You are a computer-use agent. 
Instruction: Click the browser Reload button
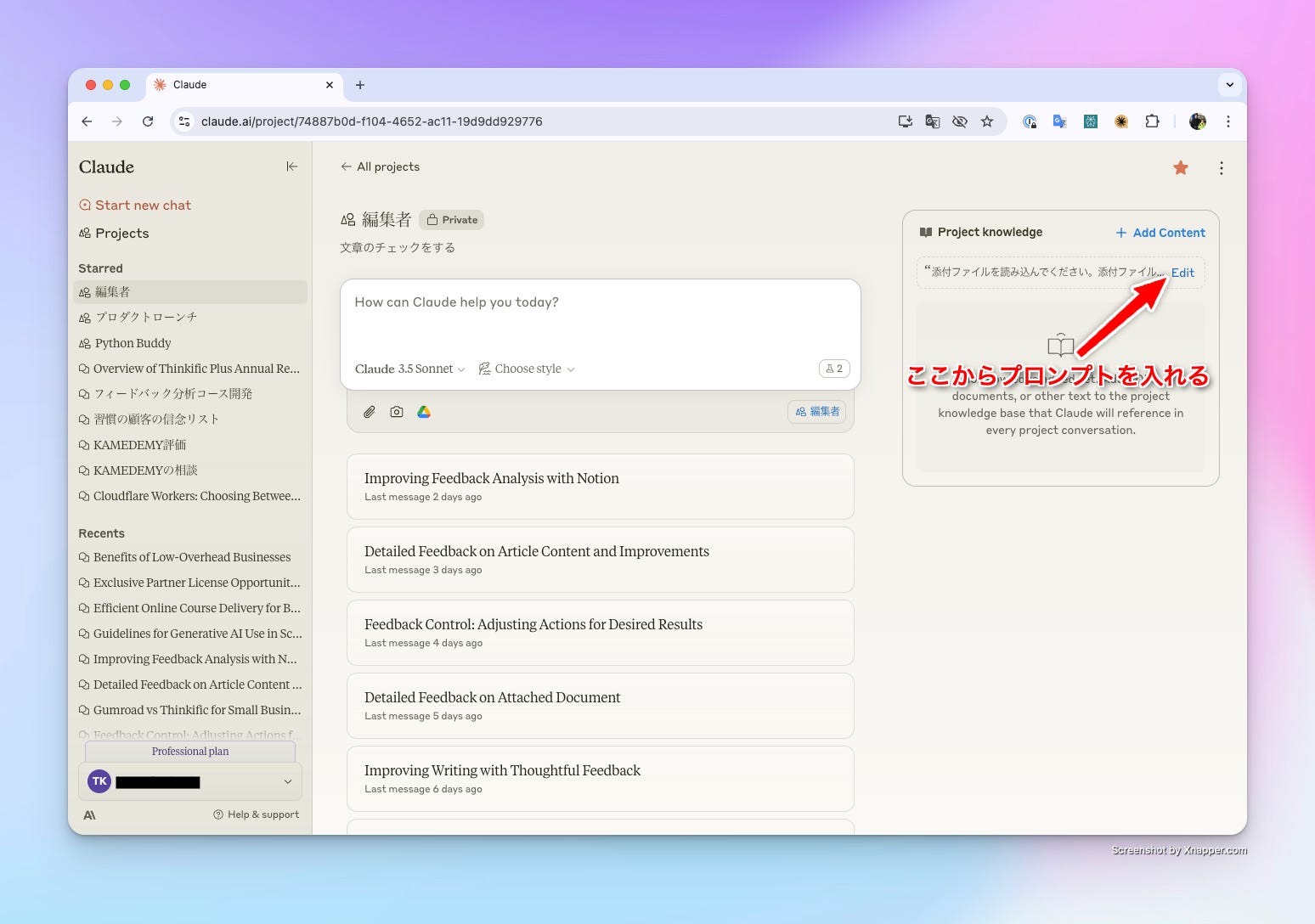(148, 121)
